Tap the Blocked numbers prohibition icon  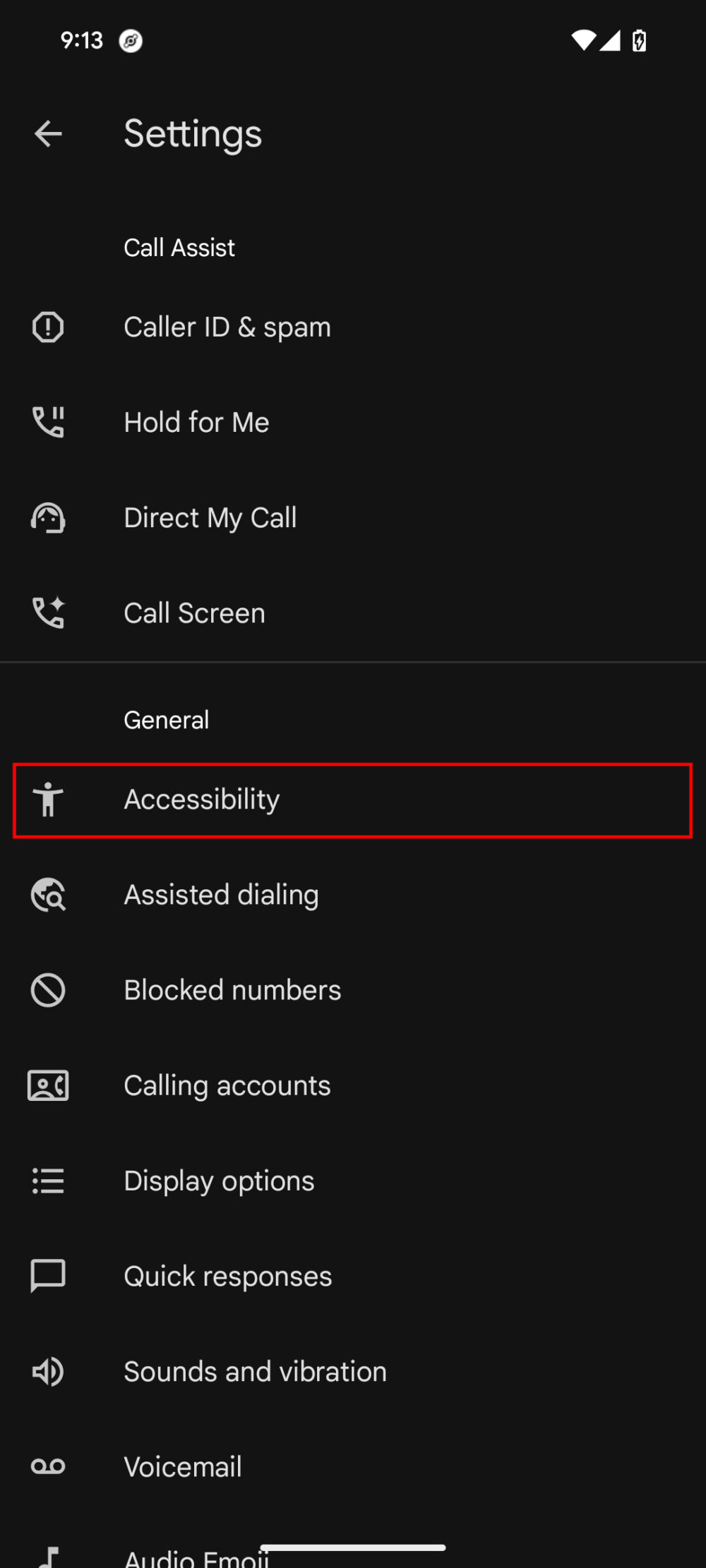click(48, 990)
